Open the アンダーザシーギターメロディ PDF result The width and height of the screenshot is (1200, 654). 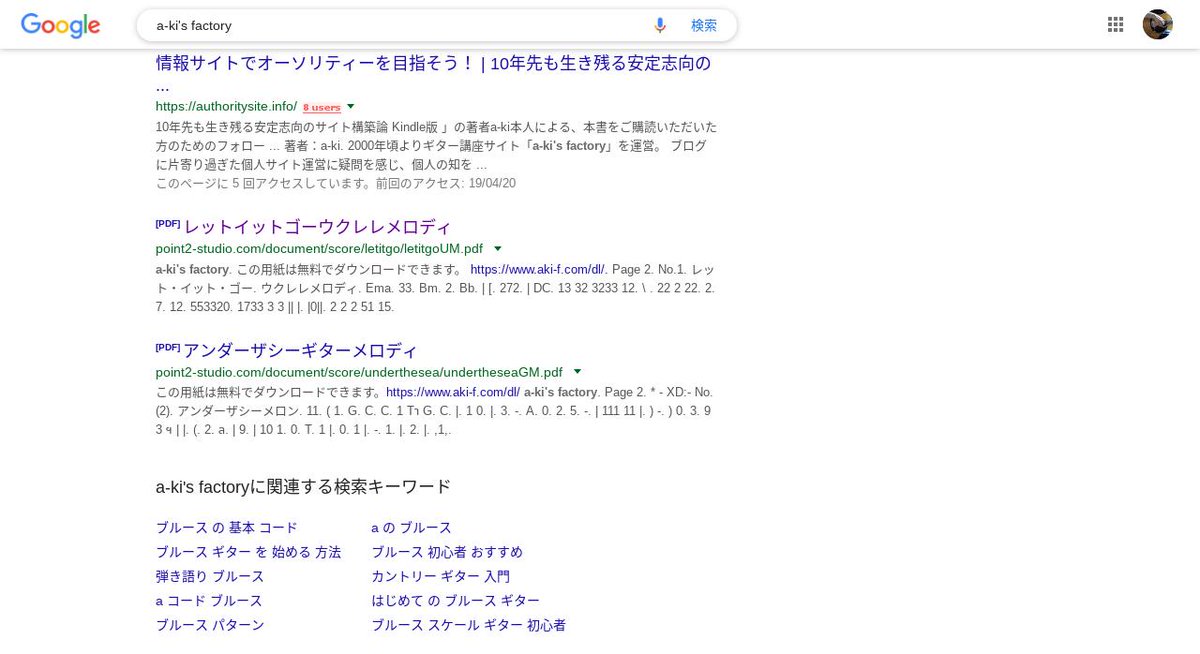pyautogui.click(x=300, y=350)
